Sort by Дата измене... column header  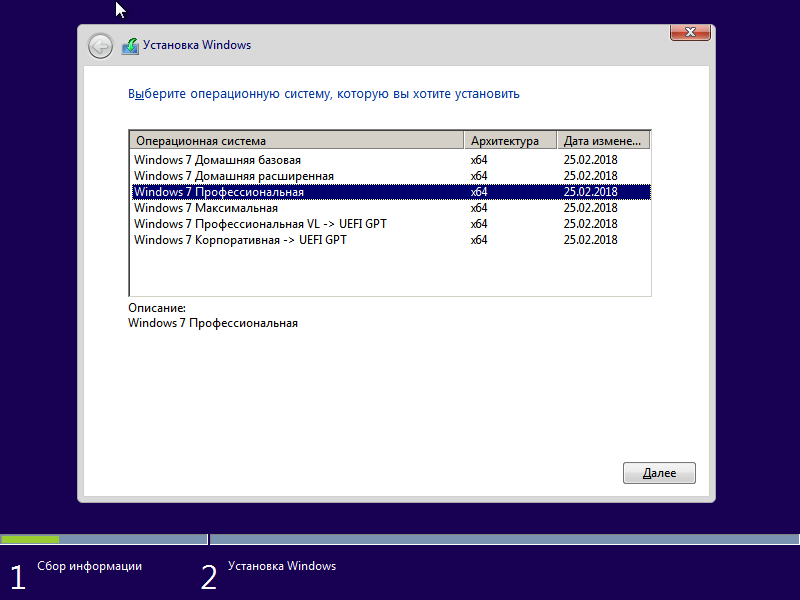click(x=604, y=140)
